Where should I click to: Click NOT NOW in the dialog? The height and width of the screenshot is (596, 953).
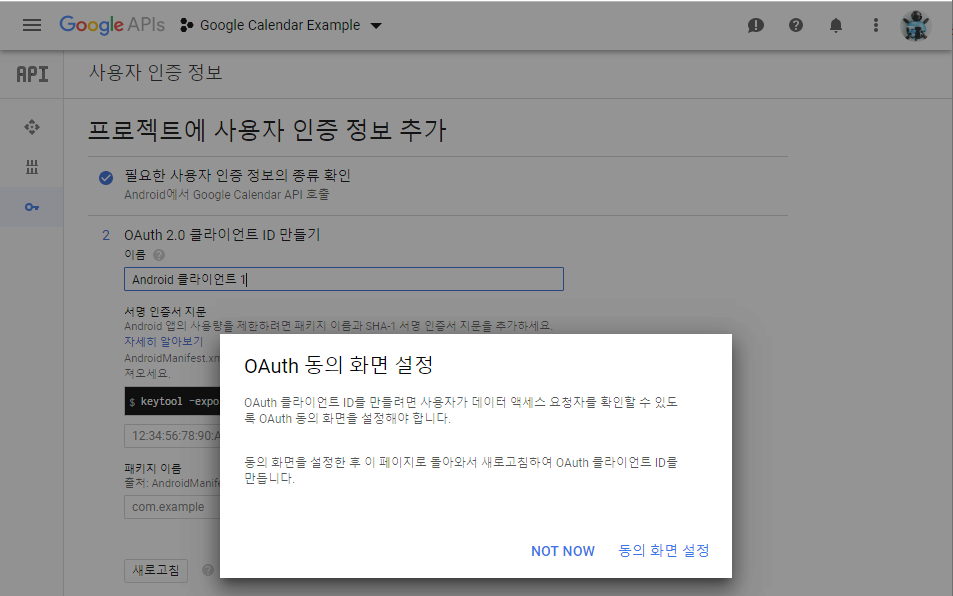(x=563, y=551)
